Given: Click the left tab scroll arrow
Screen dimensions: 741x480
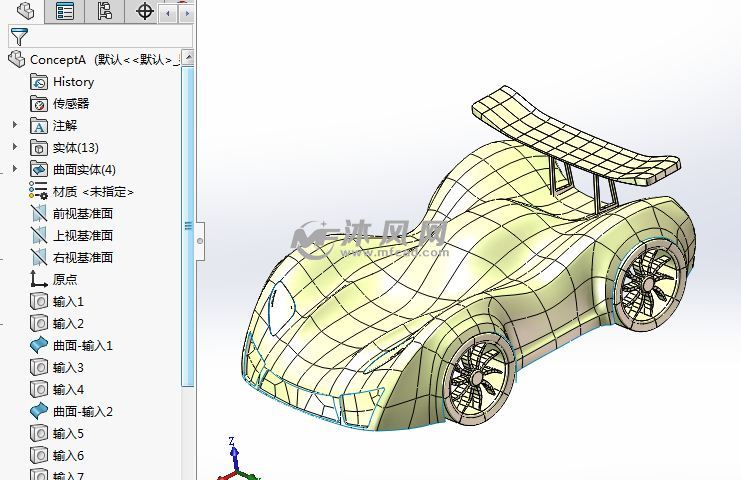Looking at the screenshot, I should coord(168,14).
